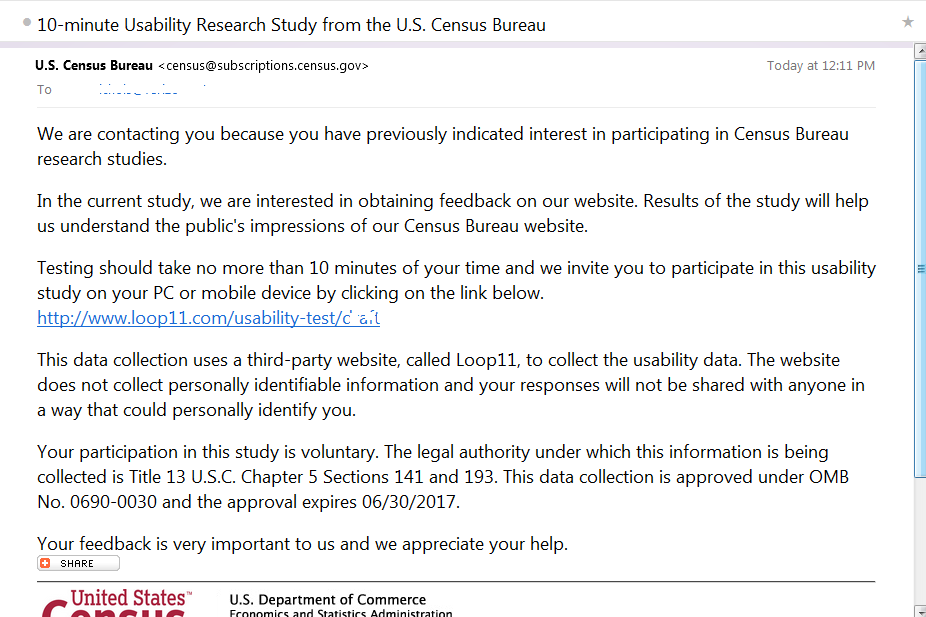Click the sender name U.S. Census Bureau
The width and height of the screenshot is (926, 617).
click(94, 66)
